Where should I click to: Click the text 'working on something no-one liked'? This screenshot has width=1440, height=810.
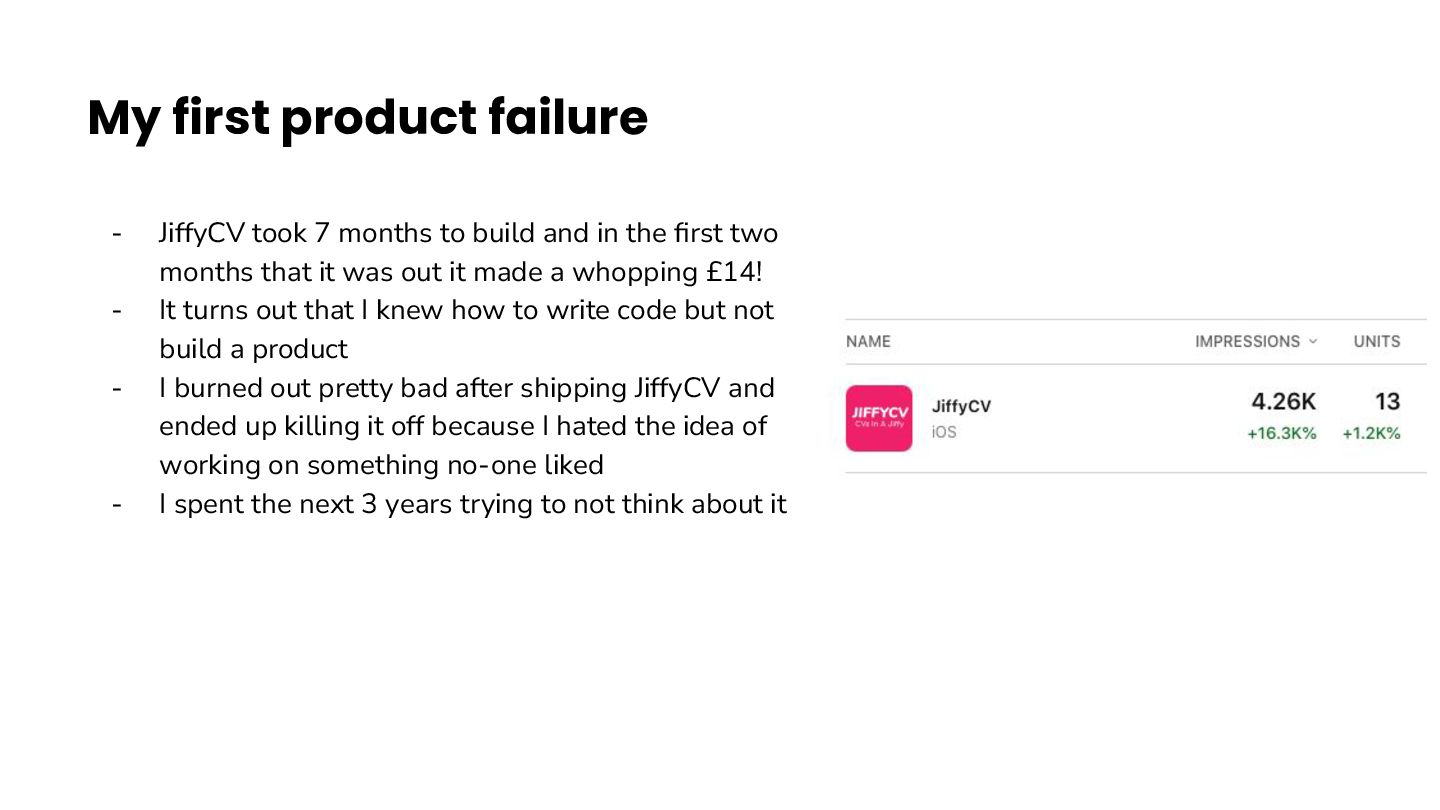pyautogui.click(x=381, y=465)
